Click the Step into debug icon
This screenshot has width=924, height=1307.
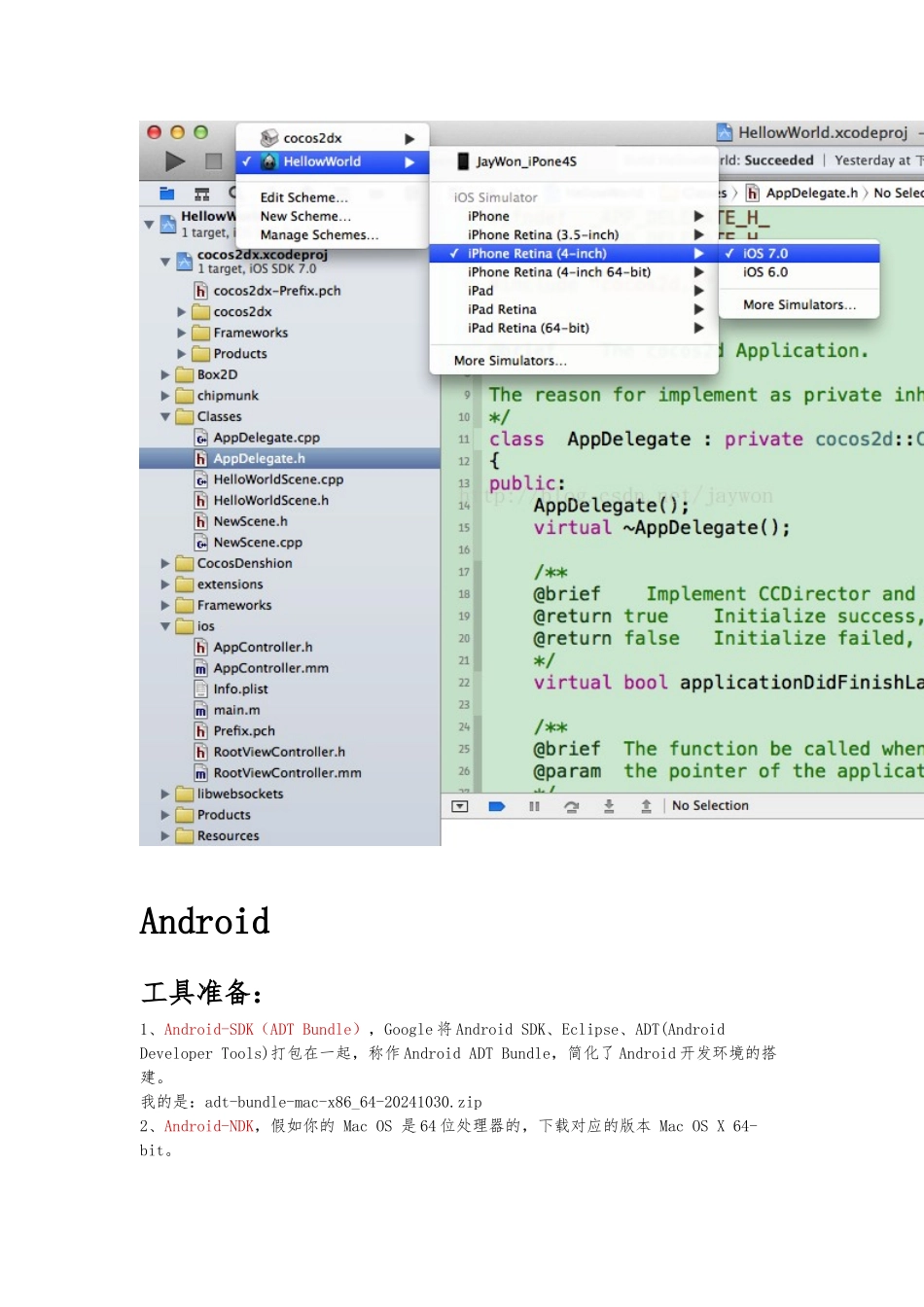click(609, 806)
